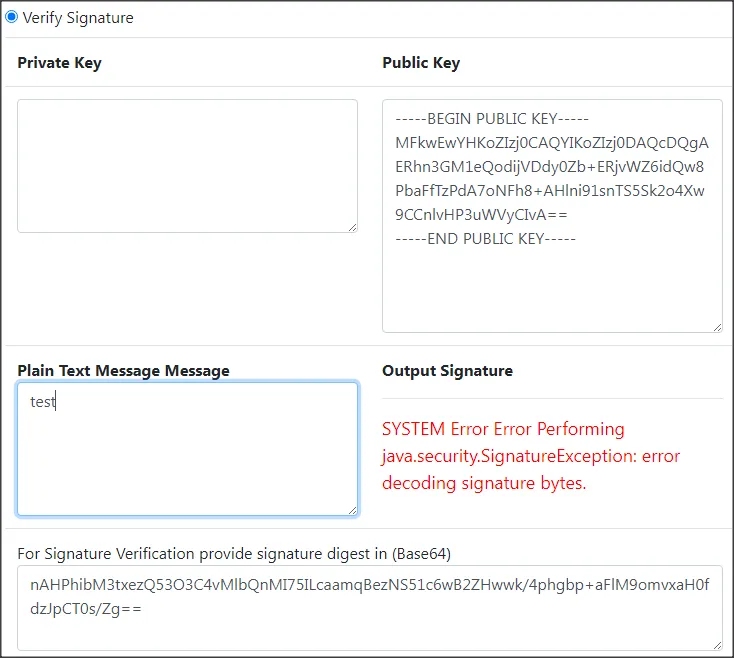Image resolution: width=734 pixels, height=658 pixels.
Task: Click the first line of the Base64 signature
Action: (x=369, y=584)
